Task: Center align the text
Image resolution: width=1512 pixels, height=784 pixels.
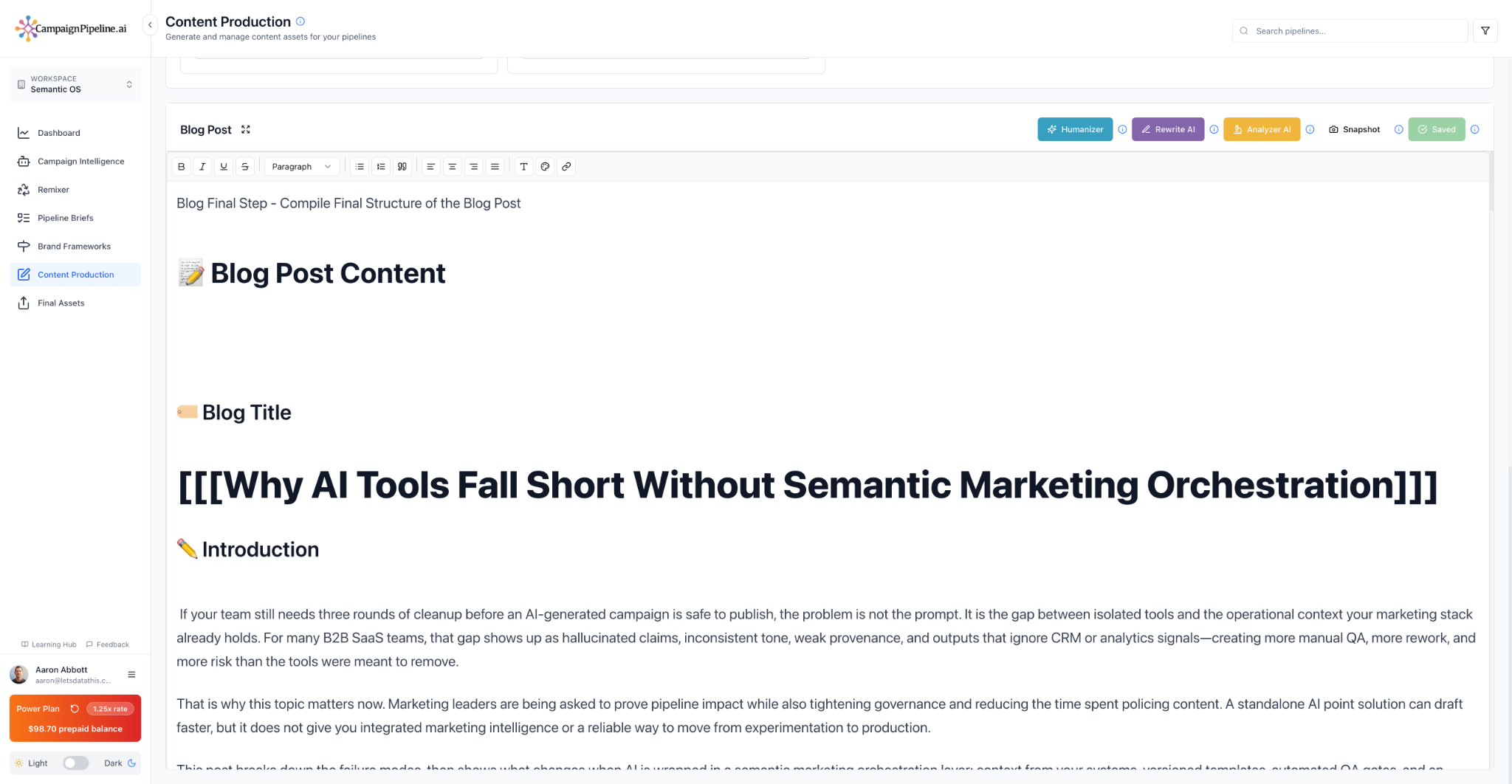Action: [452, 167]
